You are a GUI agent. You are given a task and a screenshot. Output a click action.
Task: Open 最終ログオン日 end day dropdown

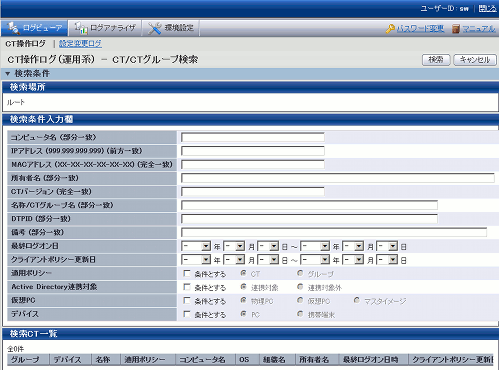(387, 246)
